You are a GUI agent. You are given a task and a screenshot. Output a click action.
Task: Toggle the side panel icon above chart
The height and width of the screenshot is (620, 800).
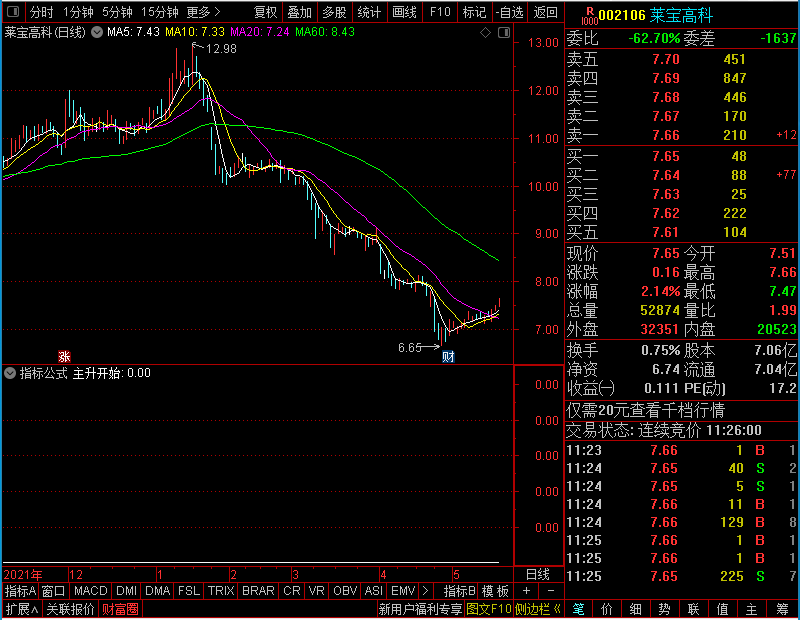[504, 33]
